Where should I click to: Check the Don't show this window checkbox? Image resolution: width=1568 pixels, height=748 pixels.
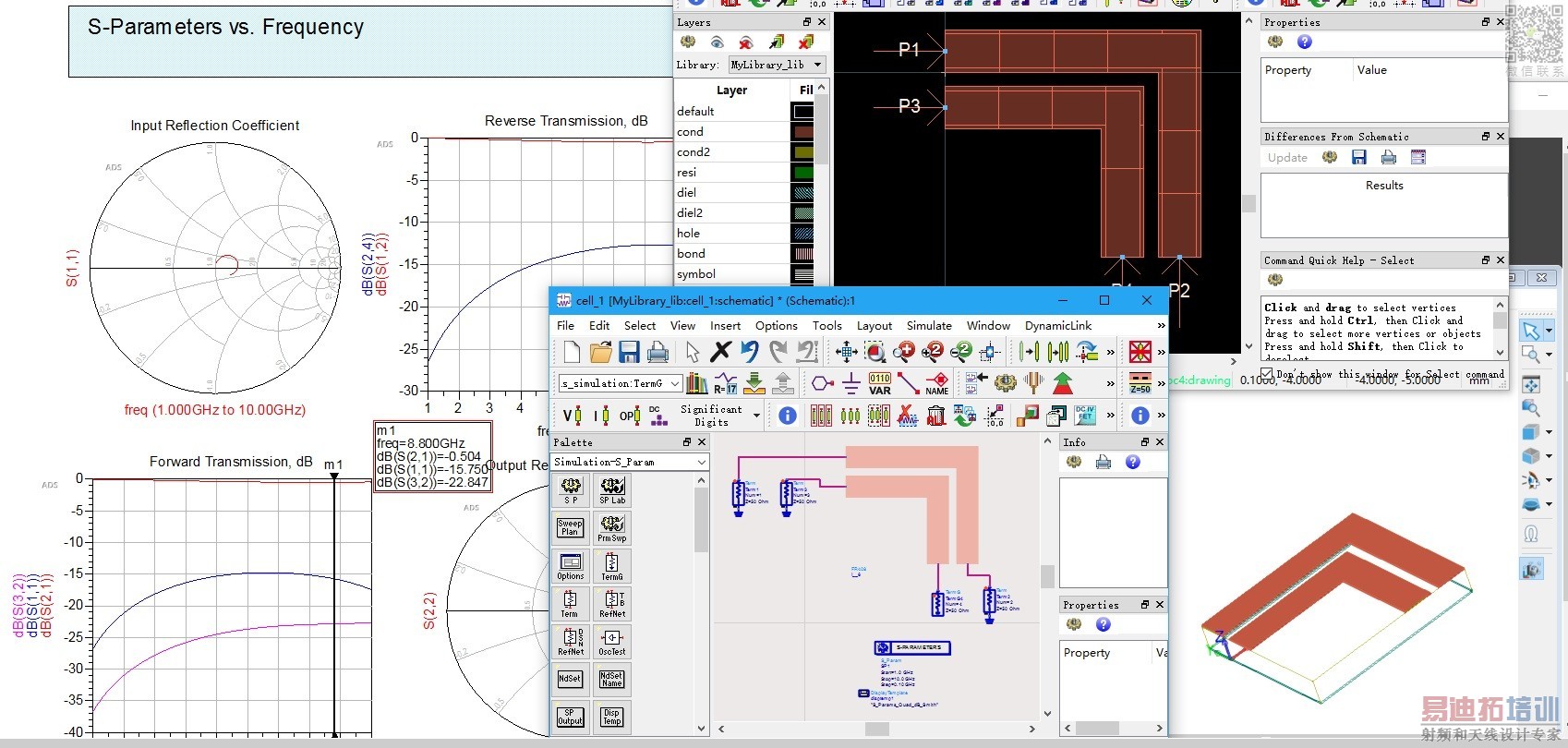point(1267,374)
